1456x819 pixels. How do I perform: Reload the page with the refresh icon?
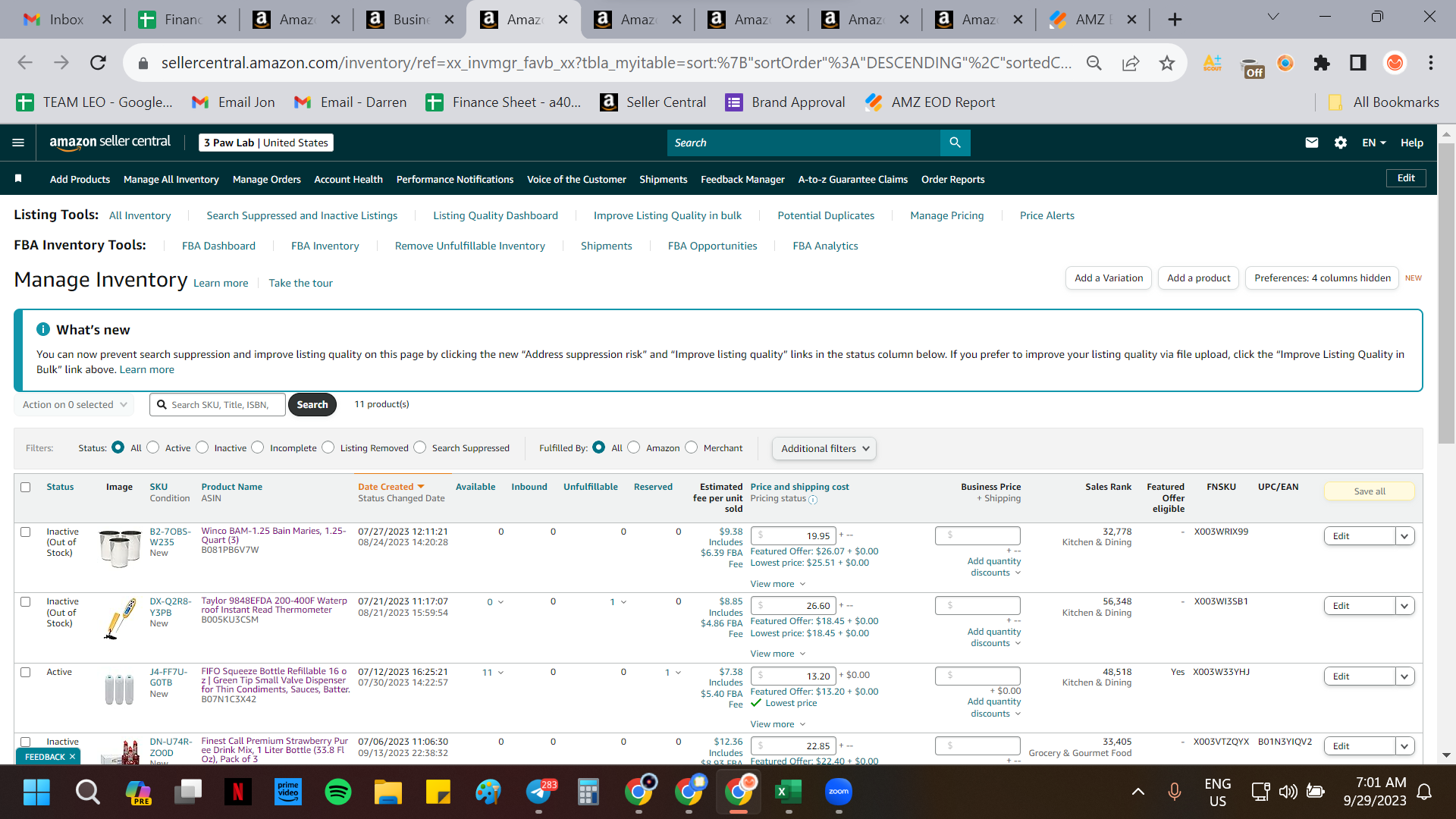[98, 62]
